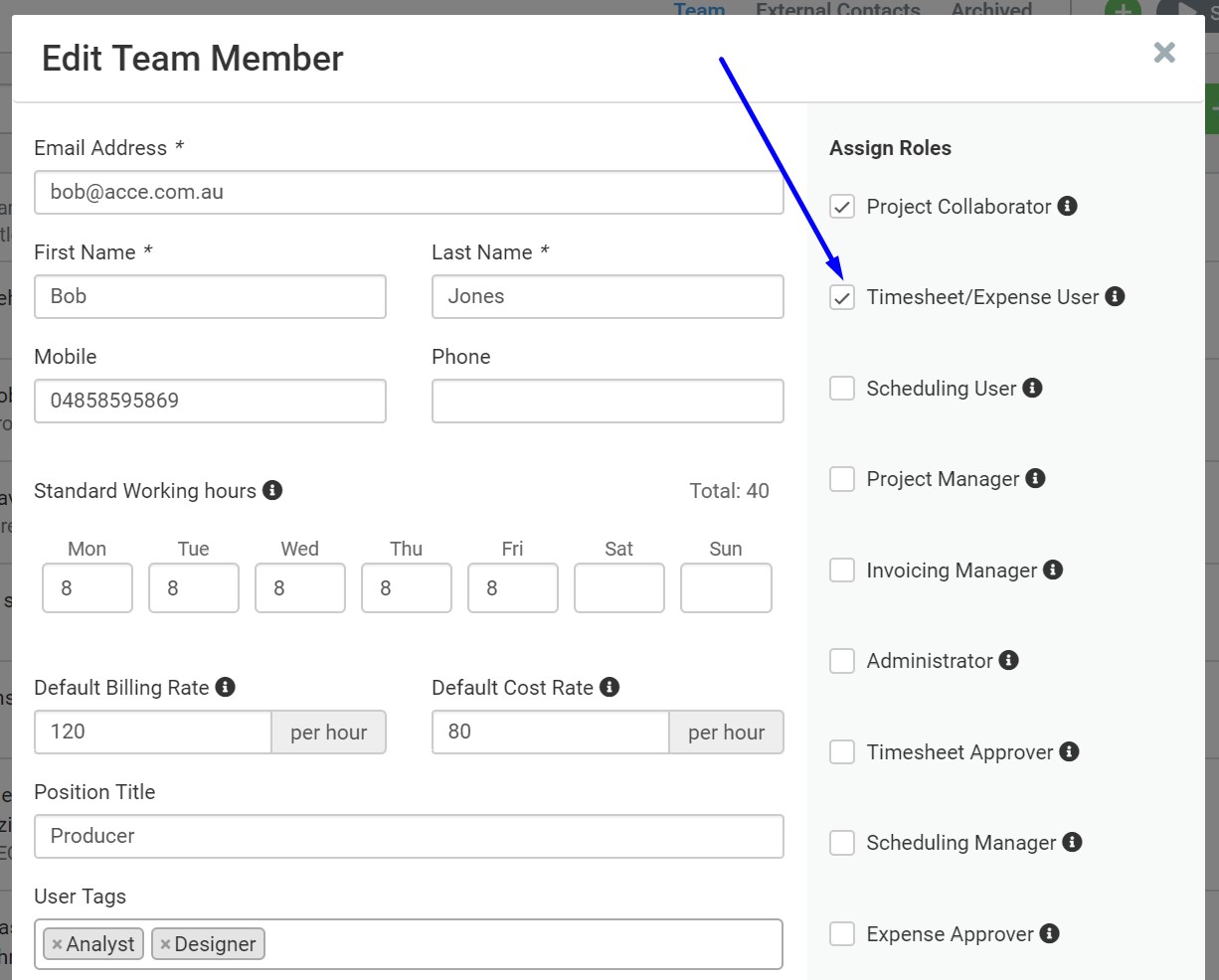Screen dimensions: 1219x980
Task: Click the Timesheet/Expense User info icon
Action: click(1115, 295)
